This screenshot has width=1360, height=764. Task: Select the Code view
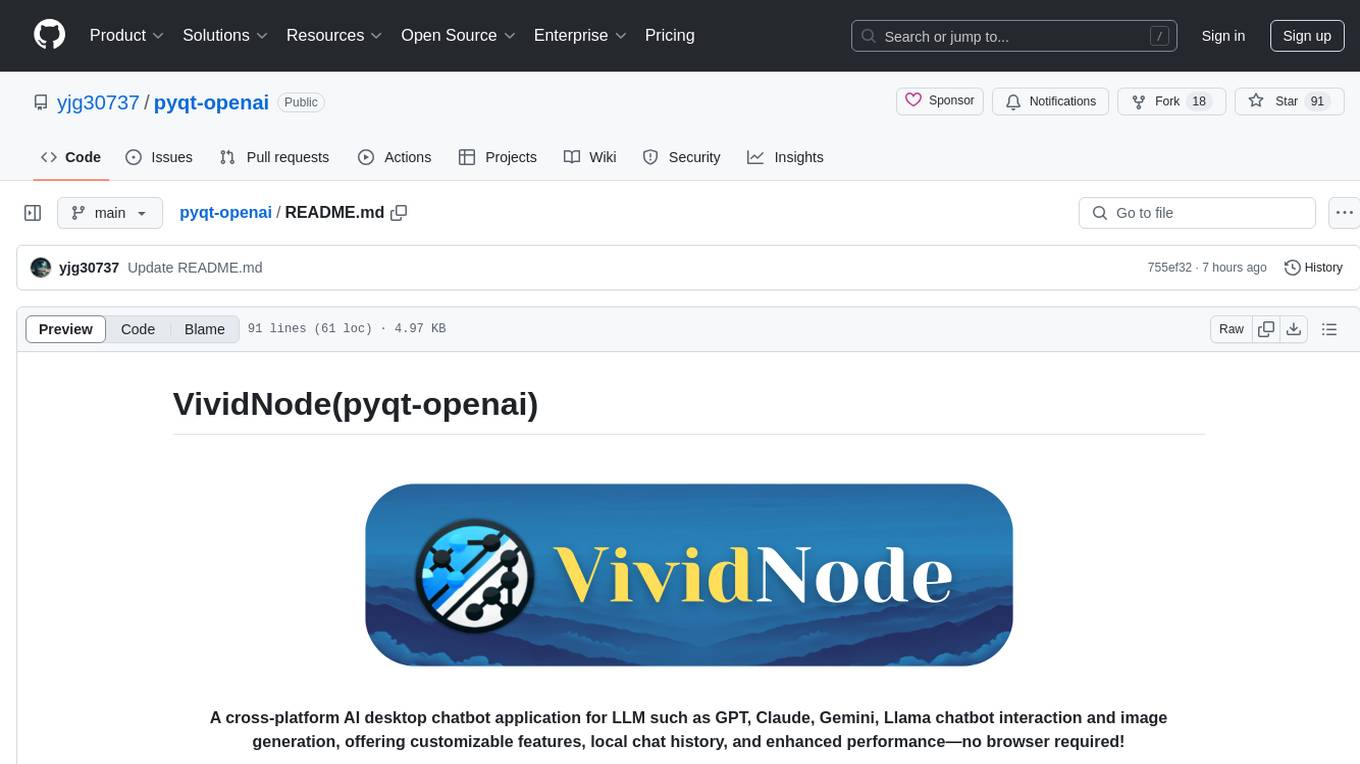[x=138, y=329]
